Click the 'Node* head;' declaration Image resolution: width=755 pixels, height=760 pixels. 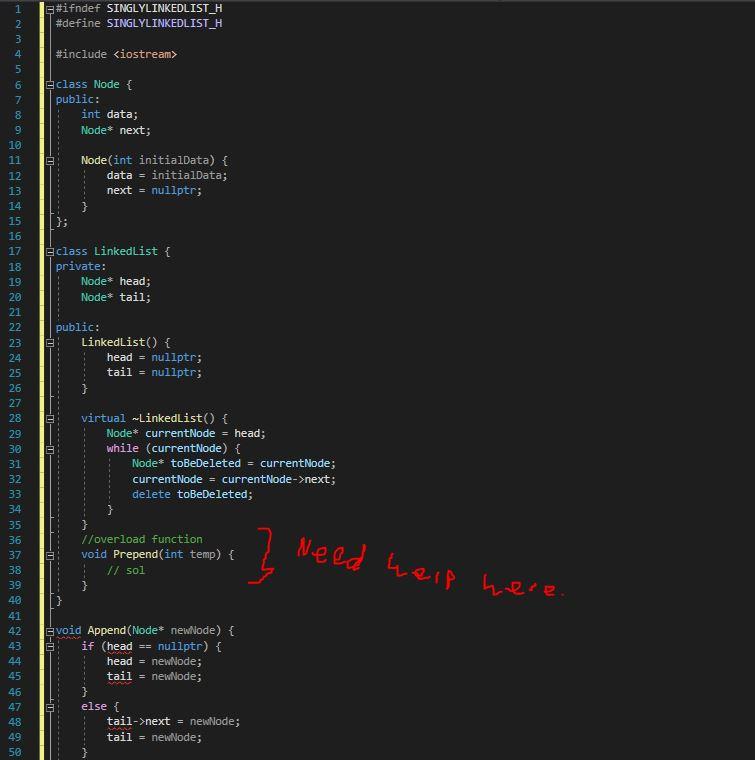tap(116, 281)
